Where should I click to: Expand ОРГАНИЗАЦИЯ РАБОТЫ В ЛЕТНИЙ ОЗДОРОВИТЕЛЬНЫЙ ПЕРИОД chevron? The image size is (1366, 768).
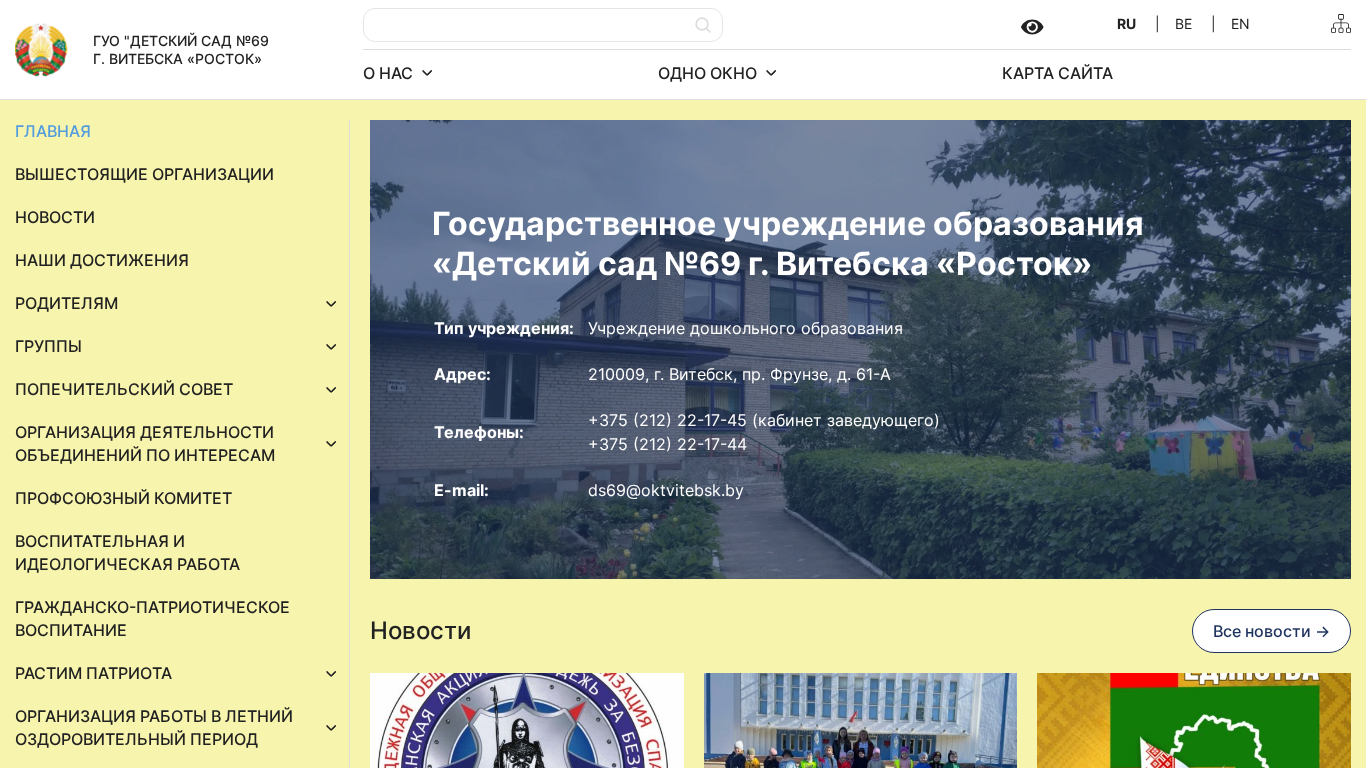tap(331, 728)
